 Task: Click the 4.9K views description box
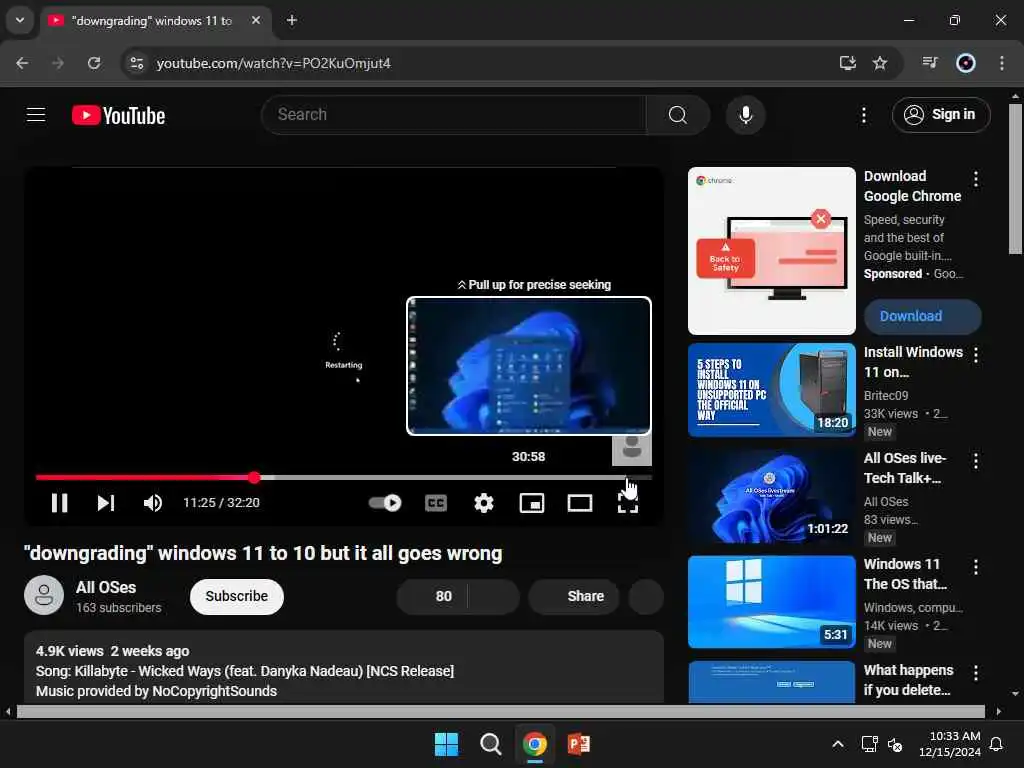click(344, 667)
